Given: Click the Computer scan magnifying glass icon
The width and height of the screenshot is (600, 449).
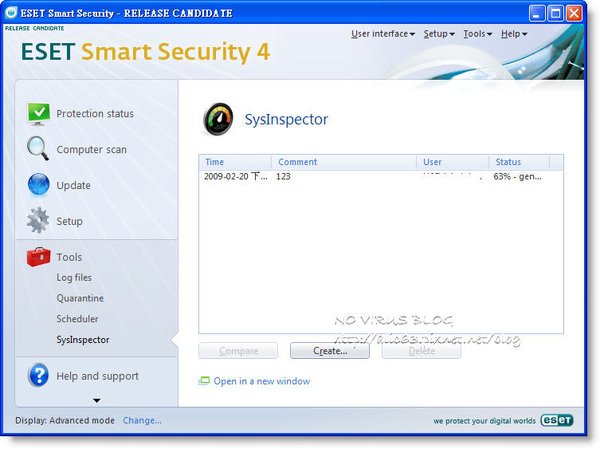Looking at the screenshot, I should pos(38,149).
